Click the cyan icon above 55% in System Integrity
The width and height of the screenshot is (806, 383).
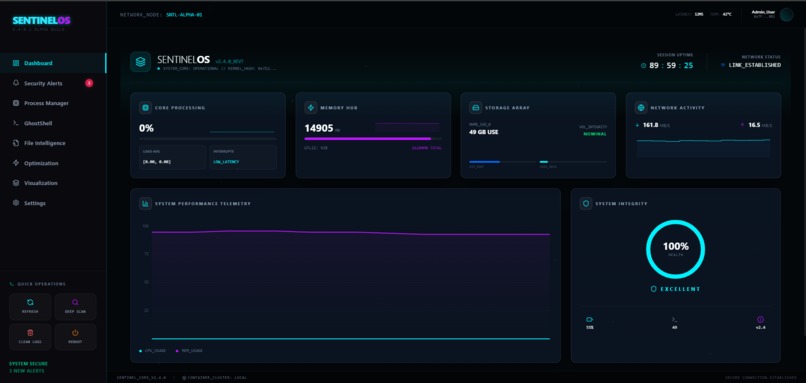pyautogui.click(x=590, y=319)
